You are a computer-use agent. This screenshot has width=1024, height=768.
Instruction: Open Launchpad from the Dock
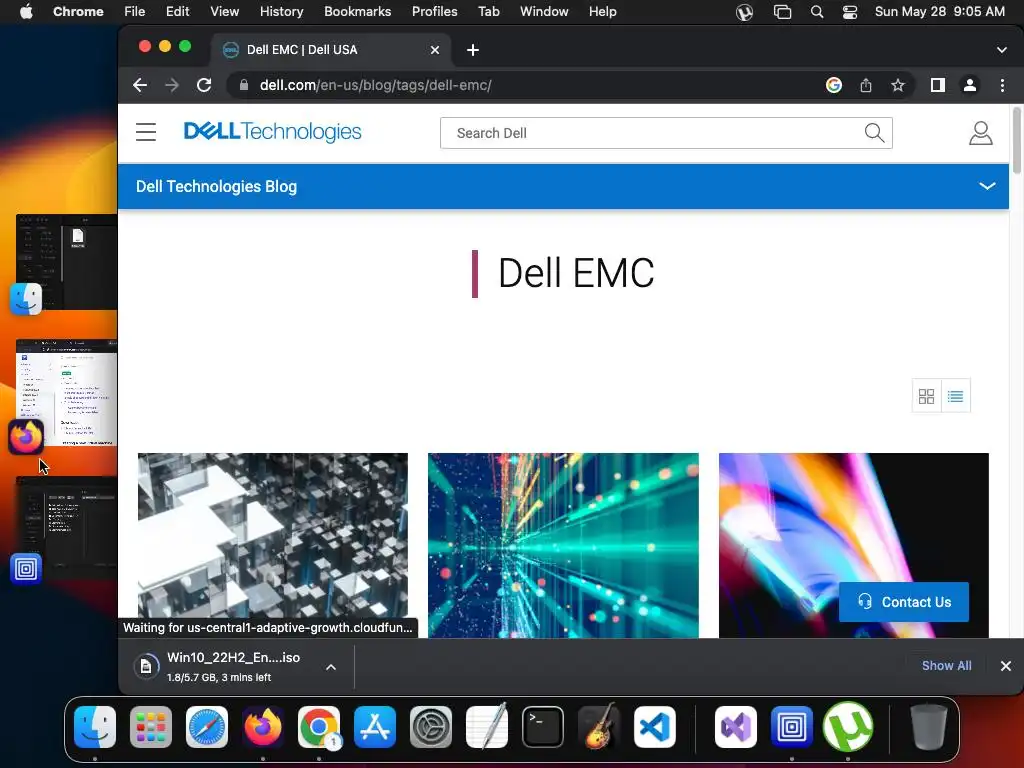click(151, 727)
